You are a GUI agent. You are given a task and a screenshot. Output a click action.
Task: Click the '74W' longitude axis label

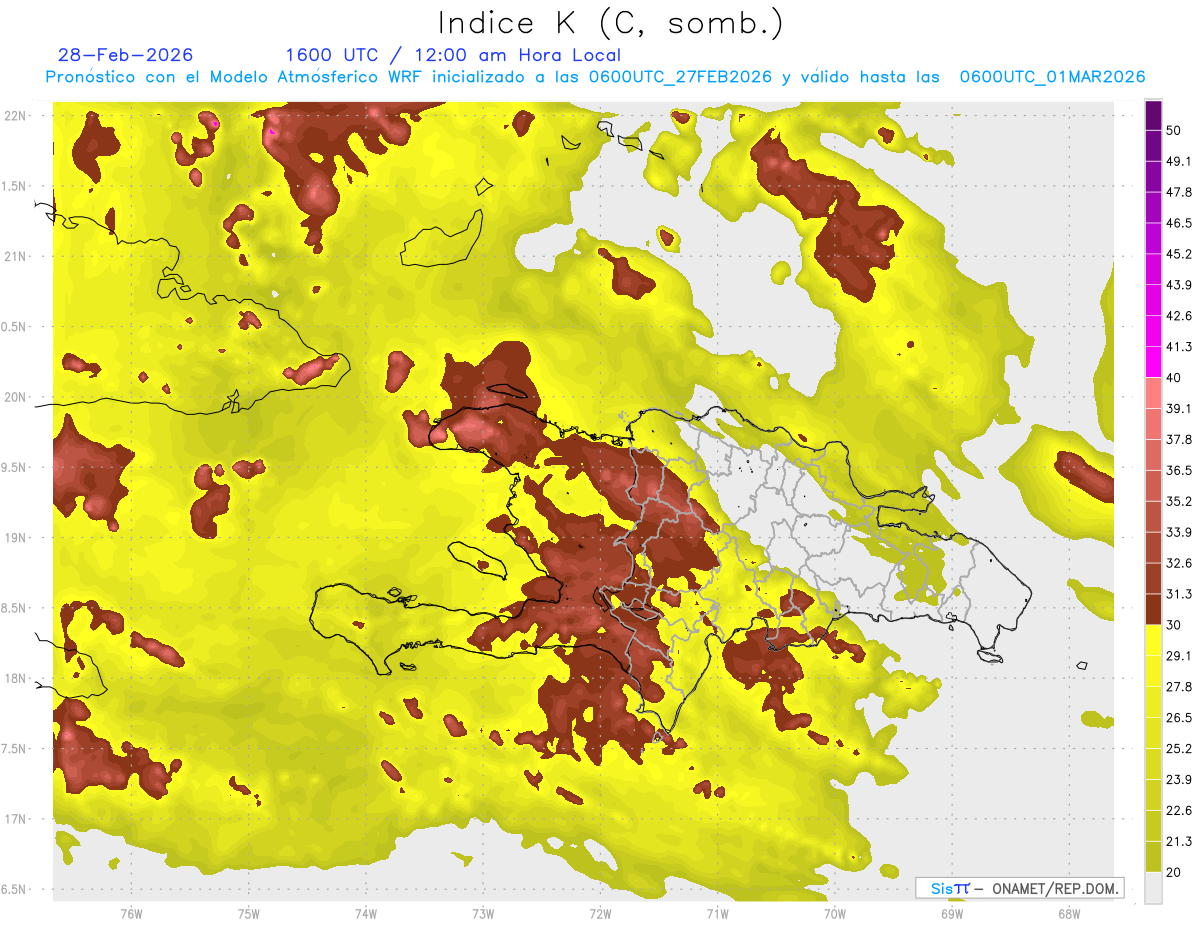pyautogui.click(x=365, y=914)
